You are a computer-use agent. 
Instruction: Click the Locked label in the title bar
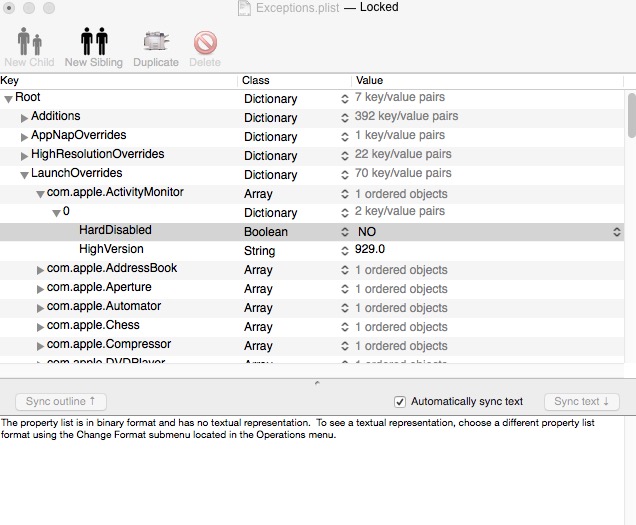[379, 7]
